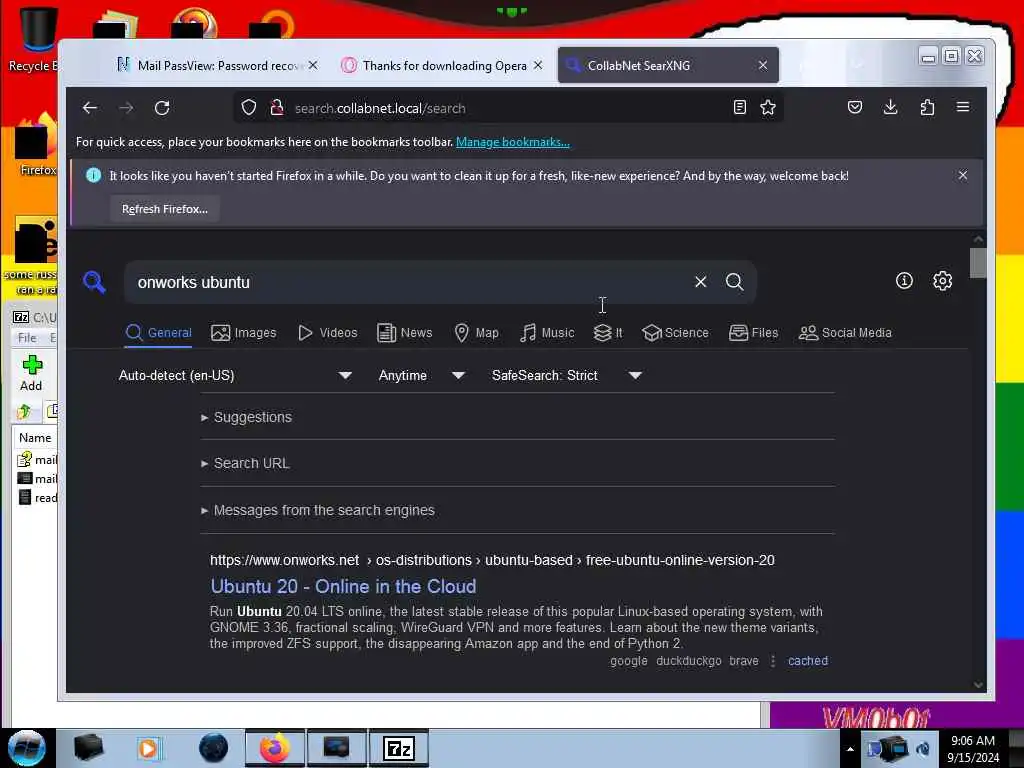This screenshot has width=1024, height=768.
Task: Select the General search category
Action: [x=159, y=332]
